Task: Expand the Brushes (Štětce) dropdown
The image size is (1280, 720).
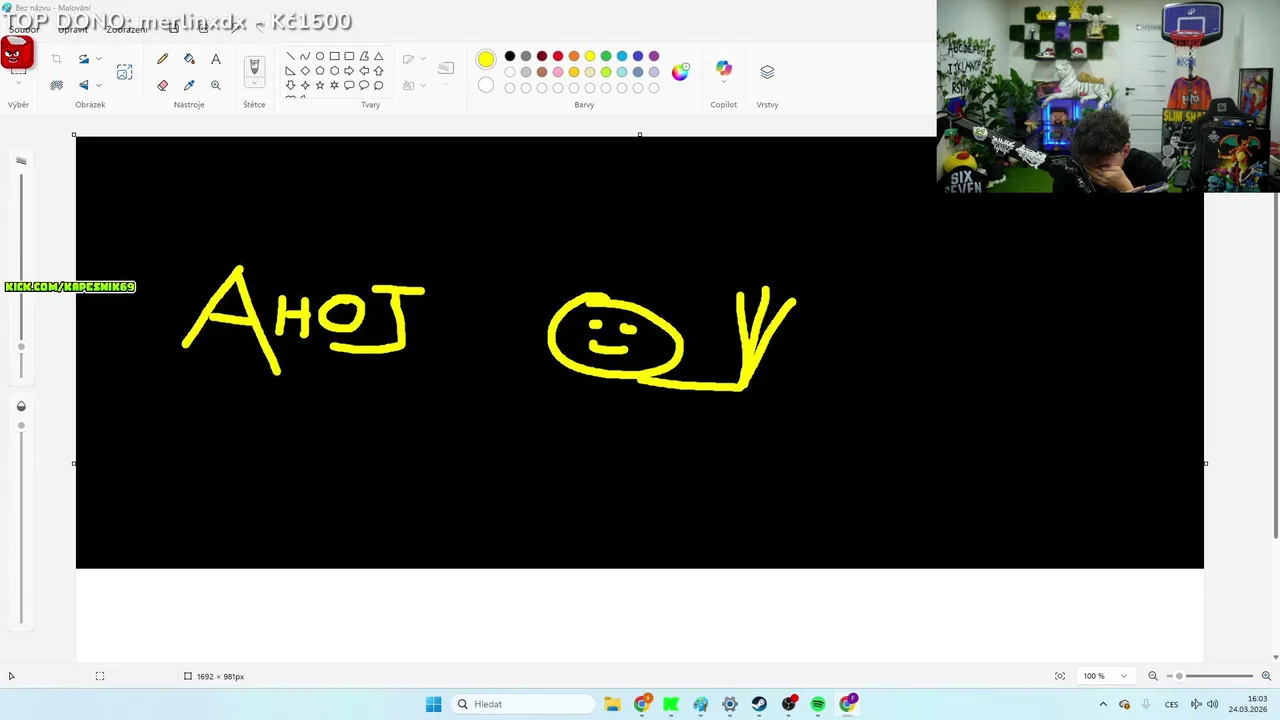Action: (254, 84)
